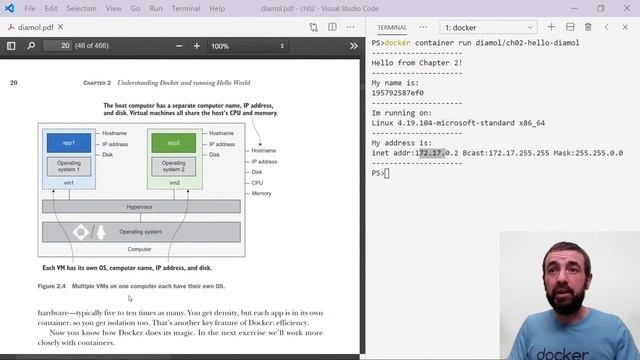Click the open changes icon in editor toolbar
This screenshot has width=640, height=360.
coord(313,27)
